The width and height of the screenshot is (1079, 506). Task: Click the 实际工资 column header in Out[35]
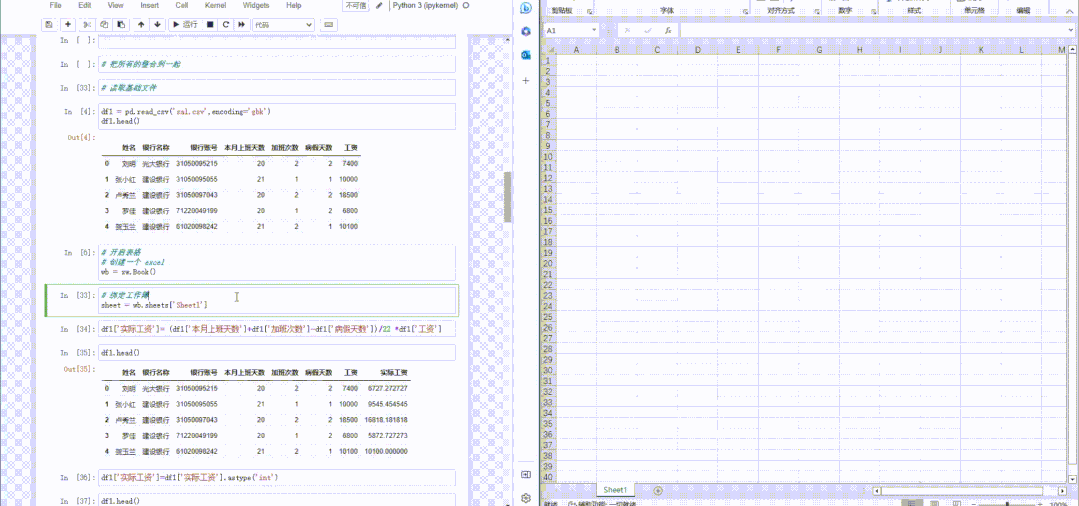point(393,372)
